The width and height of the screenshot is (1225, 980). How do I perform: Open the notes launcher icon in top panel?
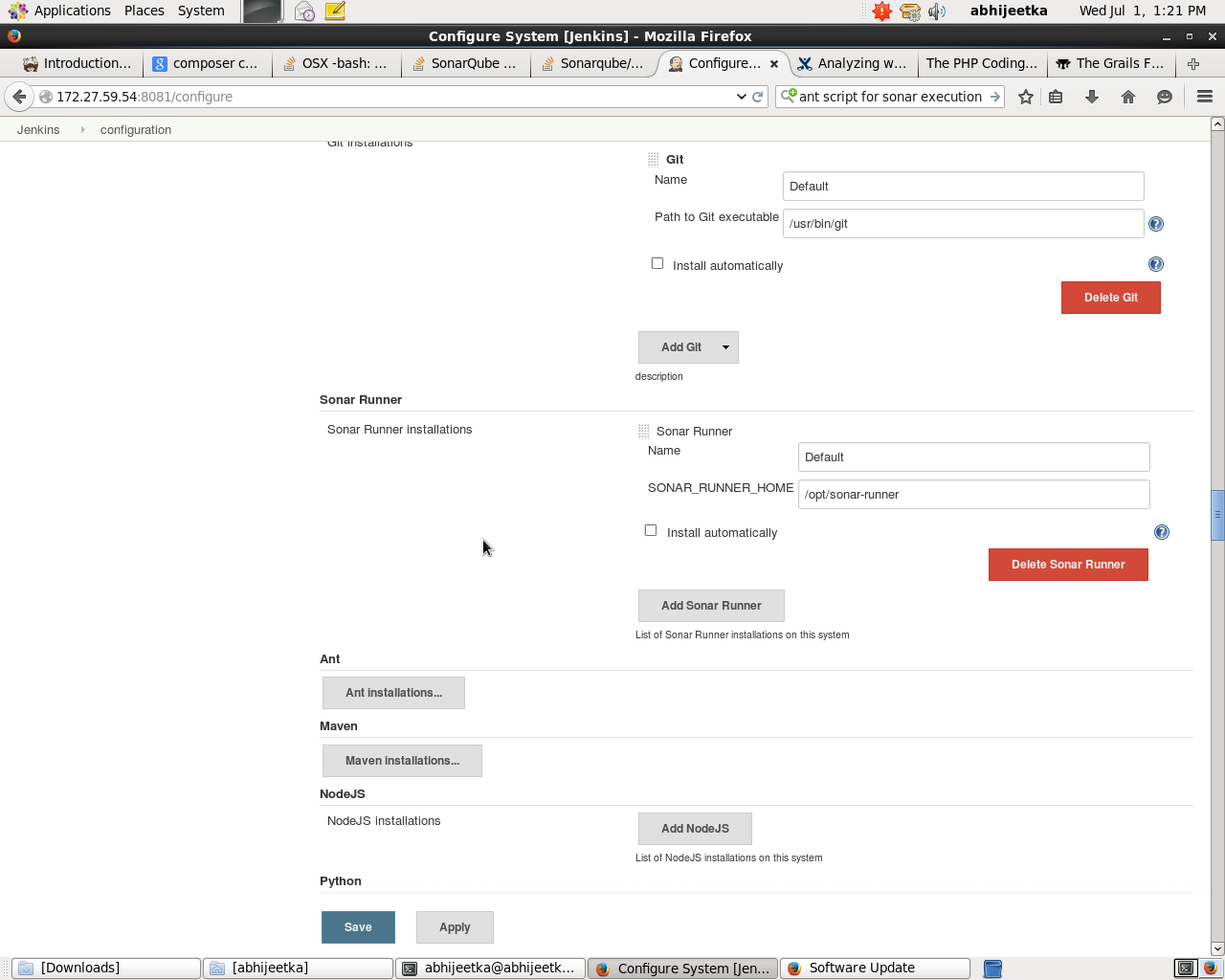pyautogui.click(x=335, y=11)
